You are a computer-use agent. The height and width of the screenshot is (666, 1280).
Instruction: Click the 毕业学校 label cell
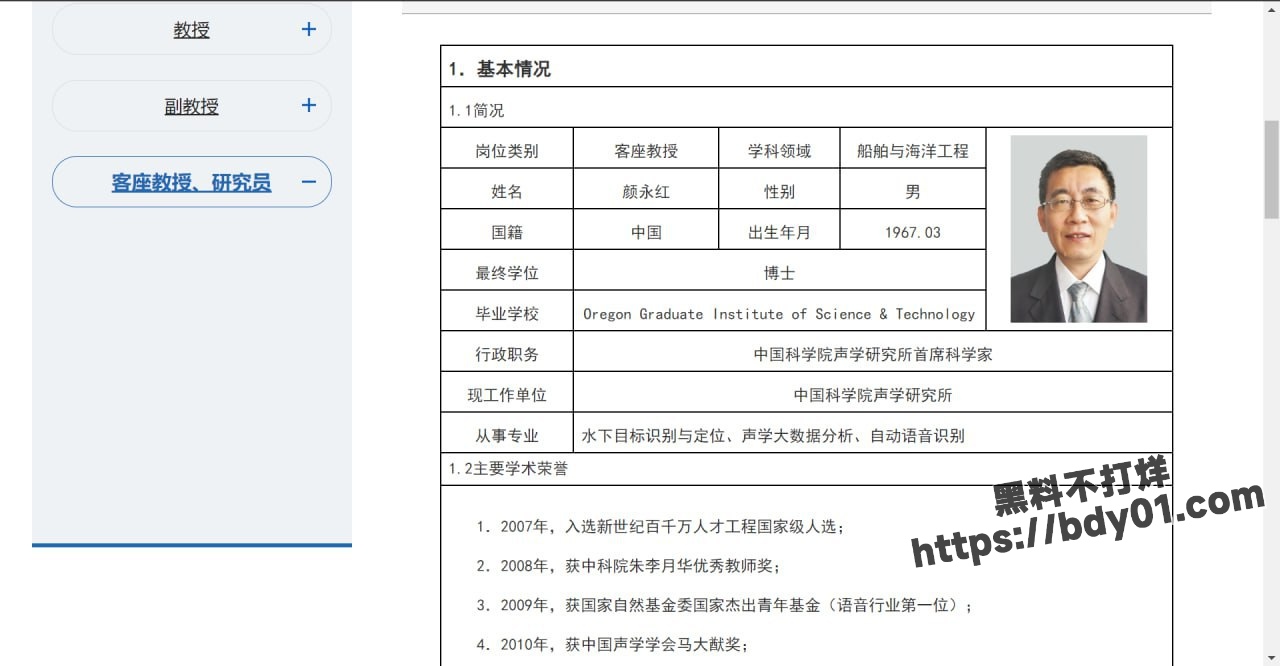click(x=507, y=311)
